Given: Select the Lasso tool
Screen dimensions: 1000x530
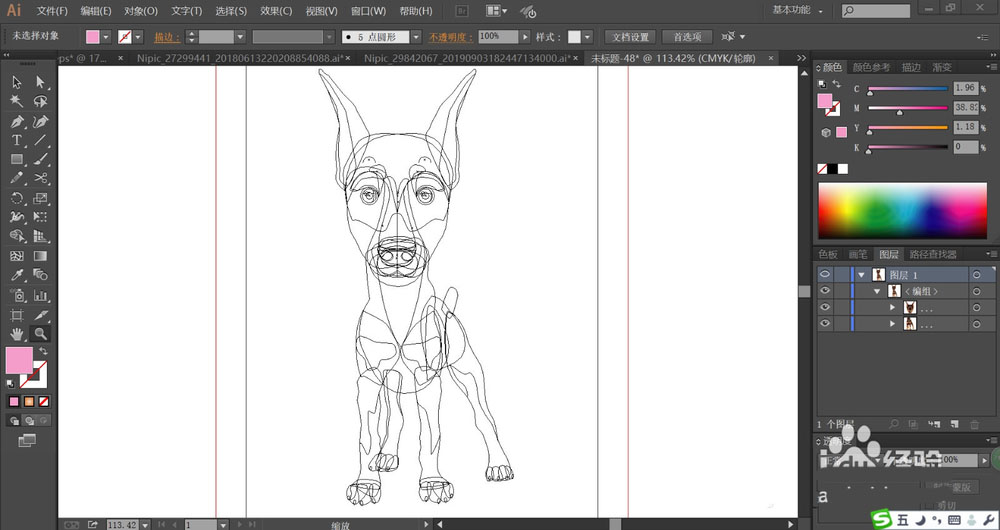Looking at the screenshot, I should point(40,101).
